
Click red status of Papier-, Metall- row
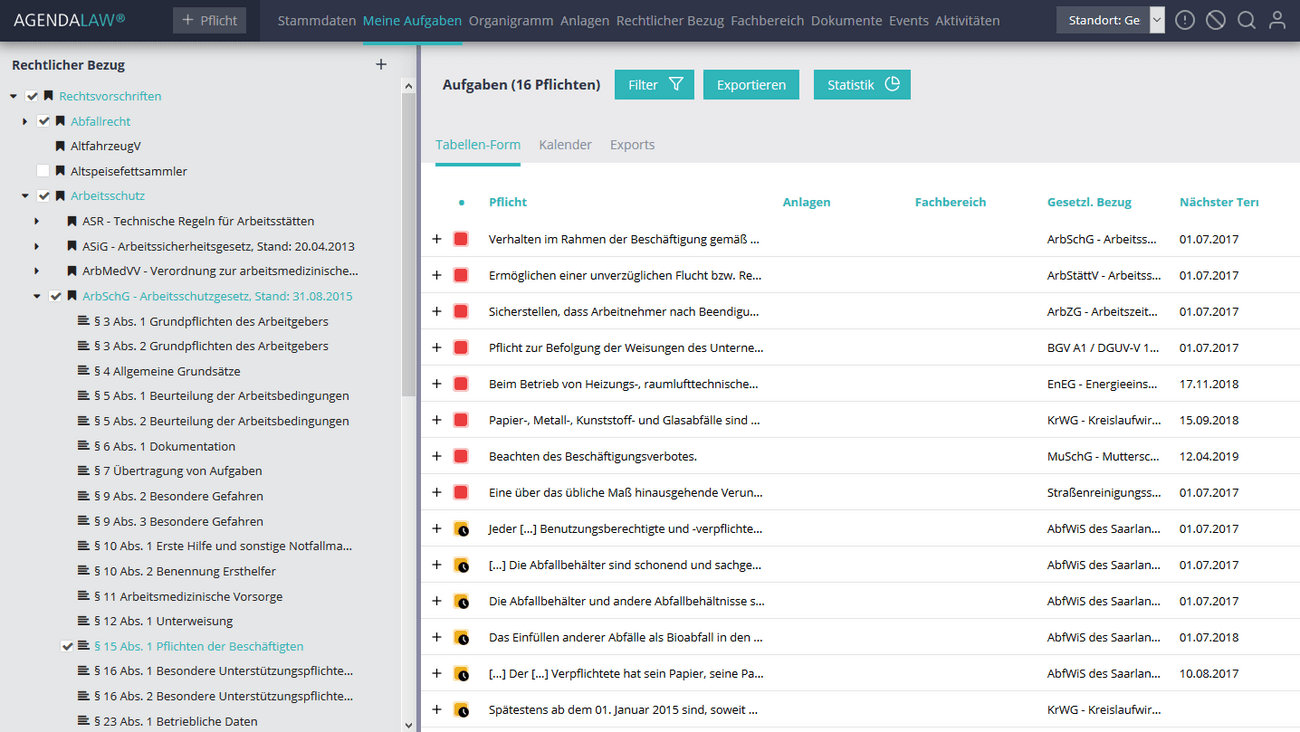[x=461, y=420]
